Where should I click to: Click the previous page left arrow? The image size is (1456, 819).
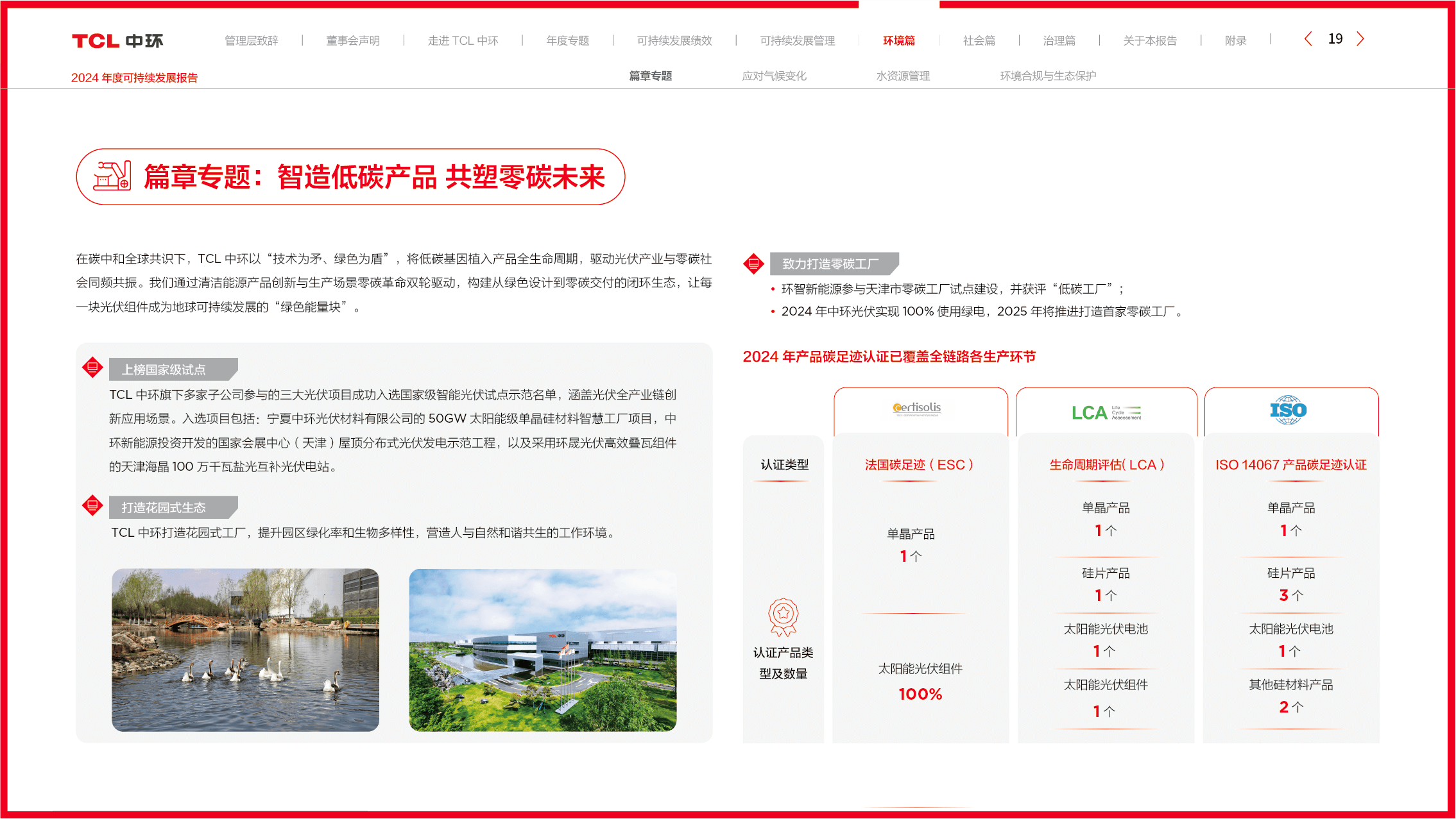tap(1308, 39)
